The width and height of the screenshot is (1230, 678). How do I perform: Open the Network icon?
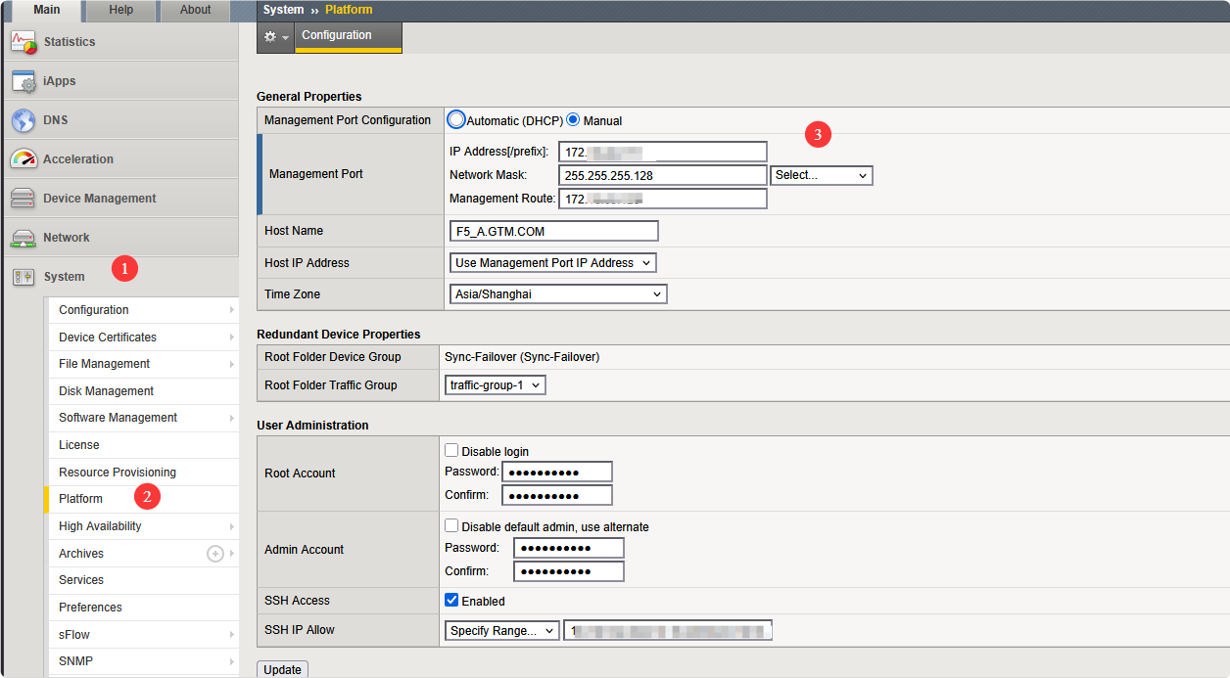coord(23,238)
